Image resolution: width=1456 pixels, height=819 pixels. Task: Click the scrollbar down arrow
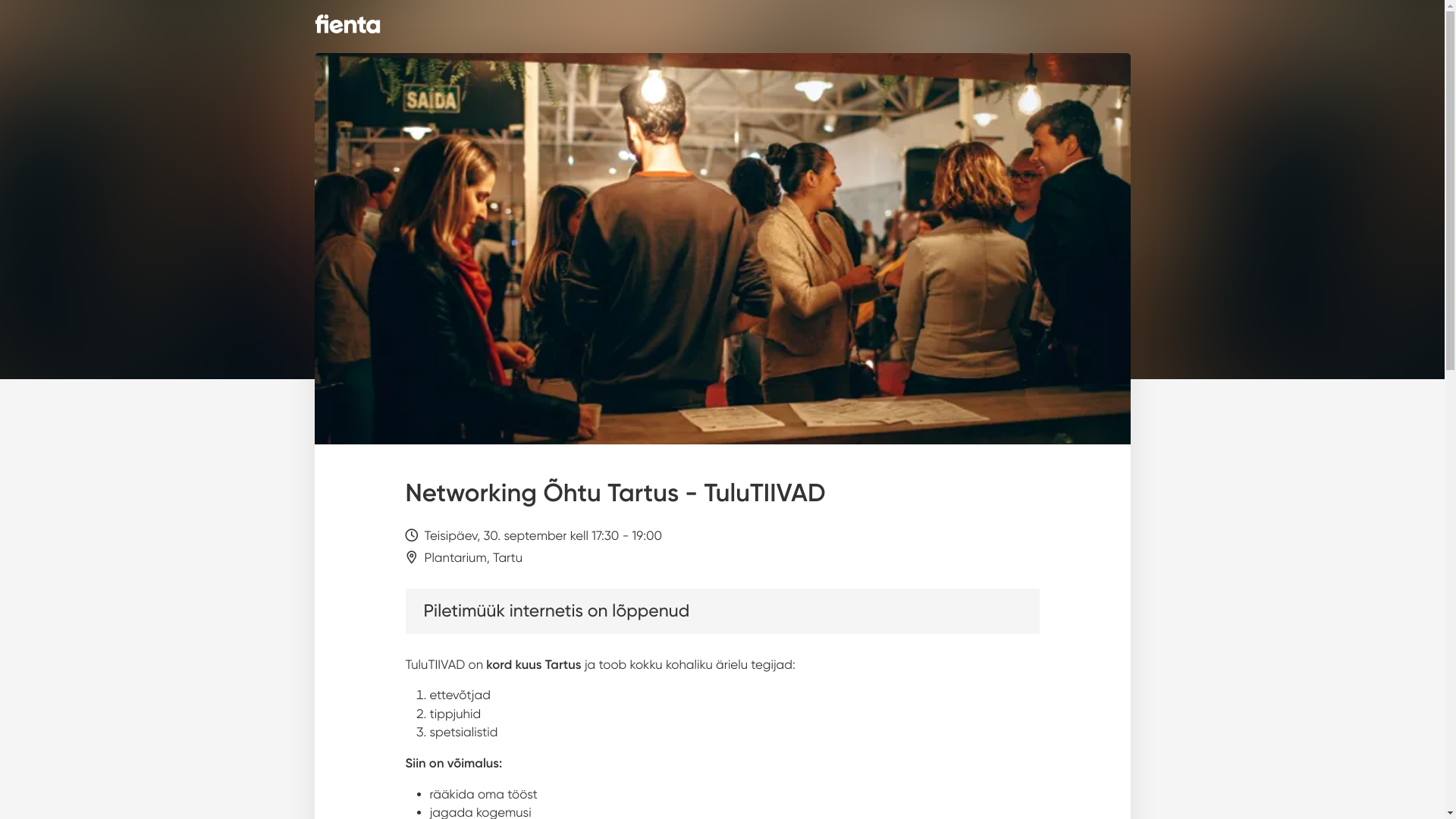pyautogui.click(x=1451, y=813)
